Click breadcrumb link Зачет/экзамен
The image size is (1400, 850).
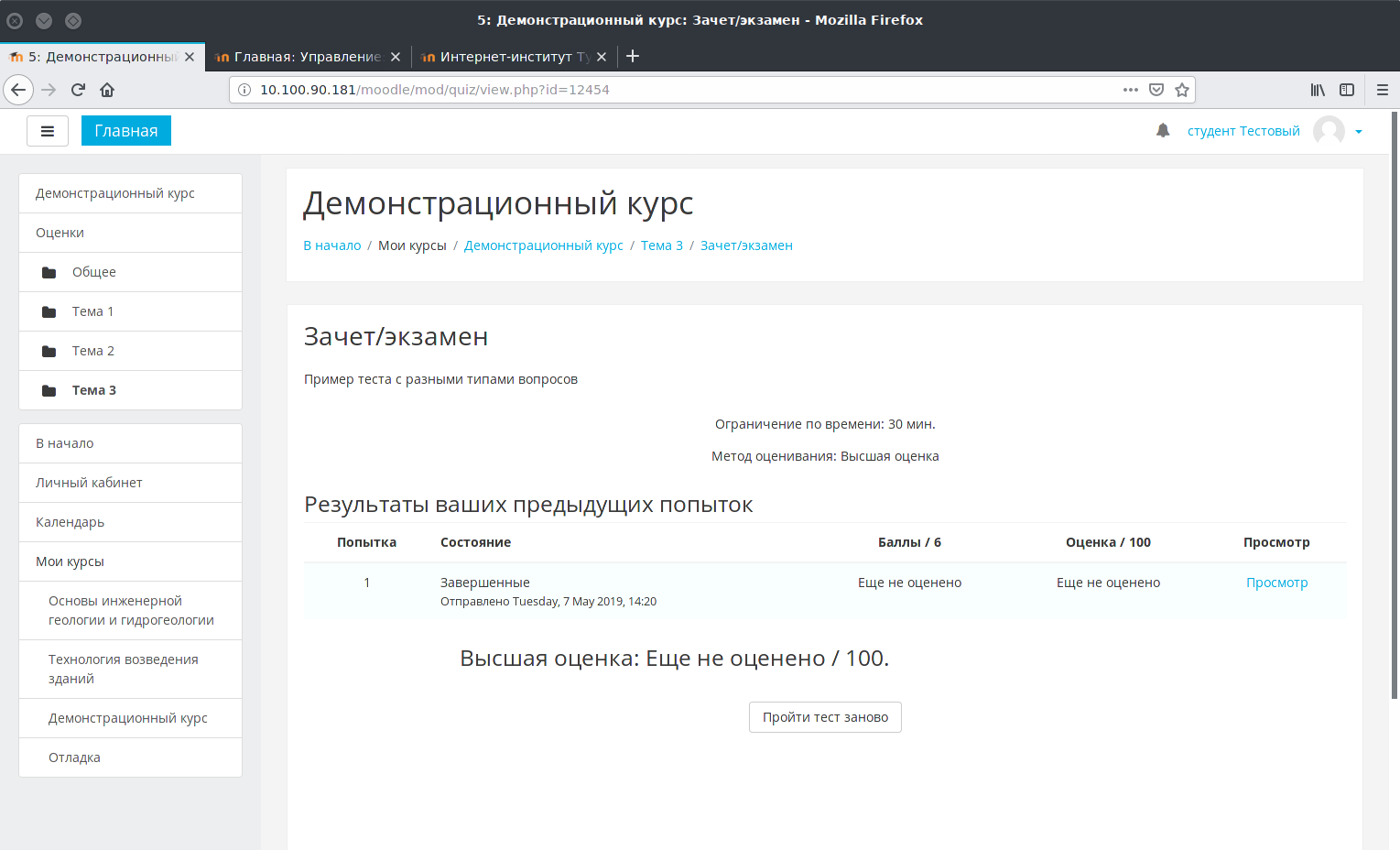point(746,245)
